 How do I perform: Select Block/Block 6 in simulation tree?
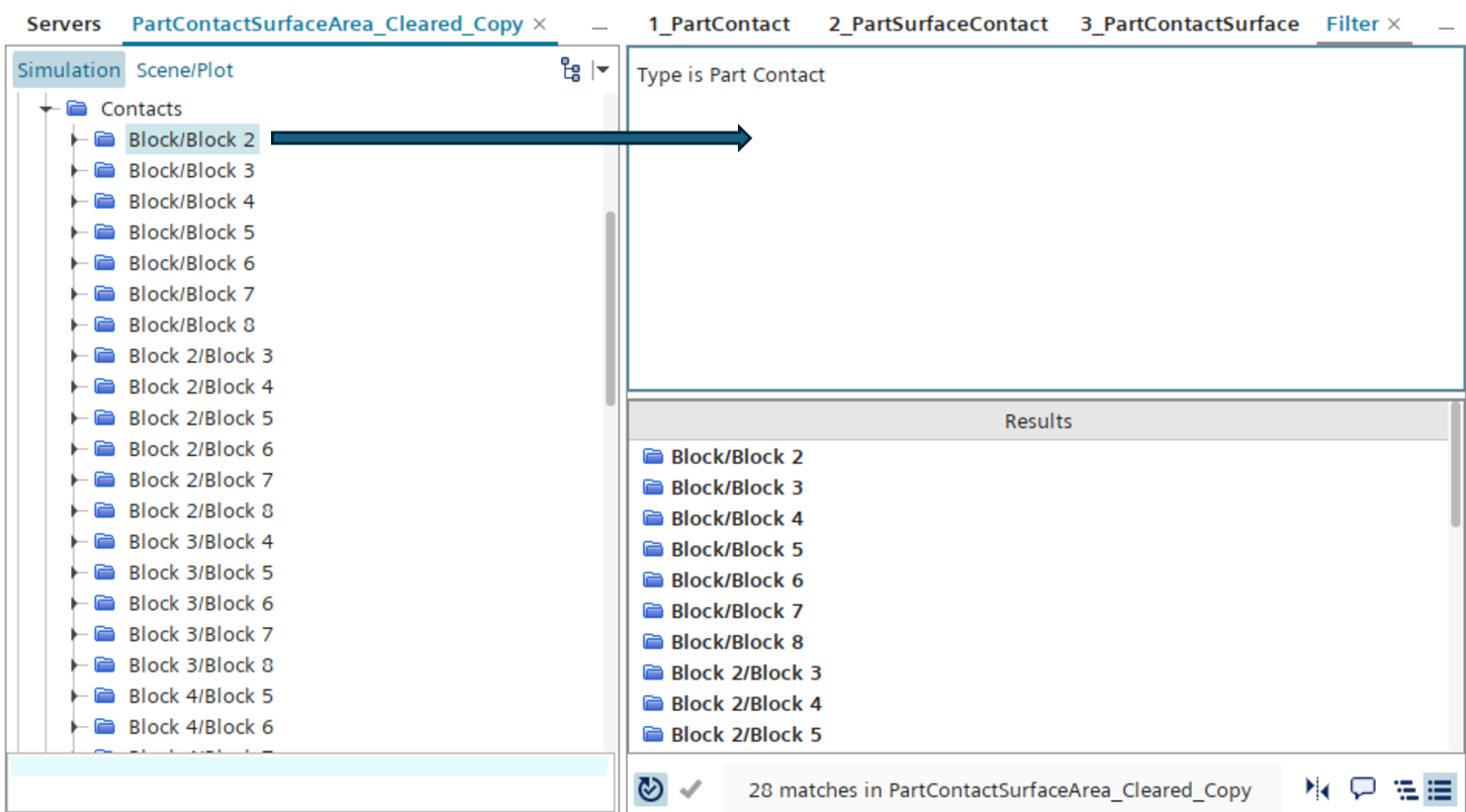(x=191, y=263)
